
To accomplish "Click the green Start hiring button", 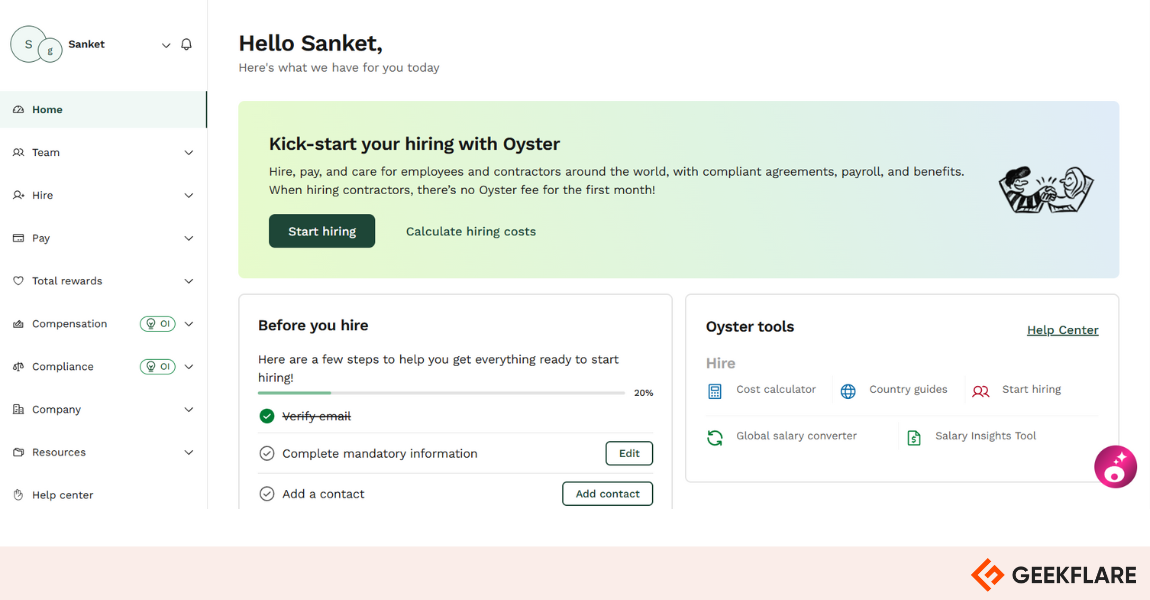I will click(x=322, y=231).
